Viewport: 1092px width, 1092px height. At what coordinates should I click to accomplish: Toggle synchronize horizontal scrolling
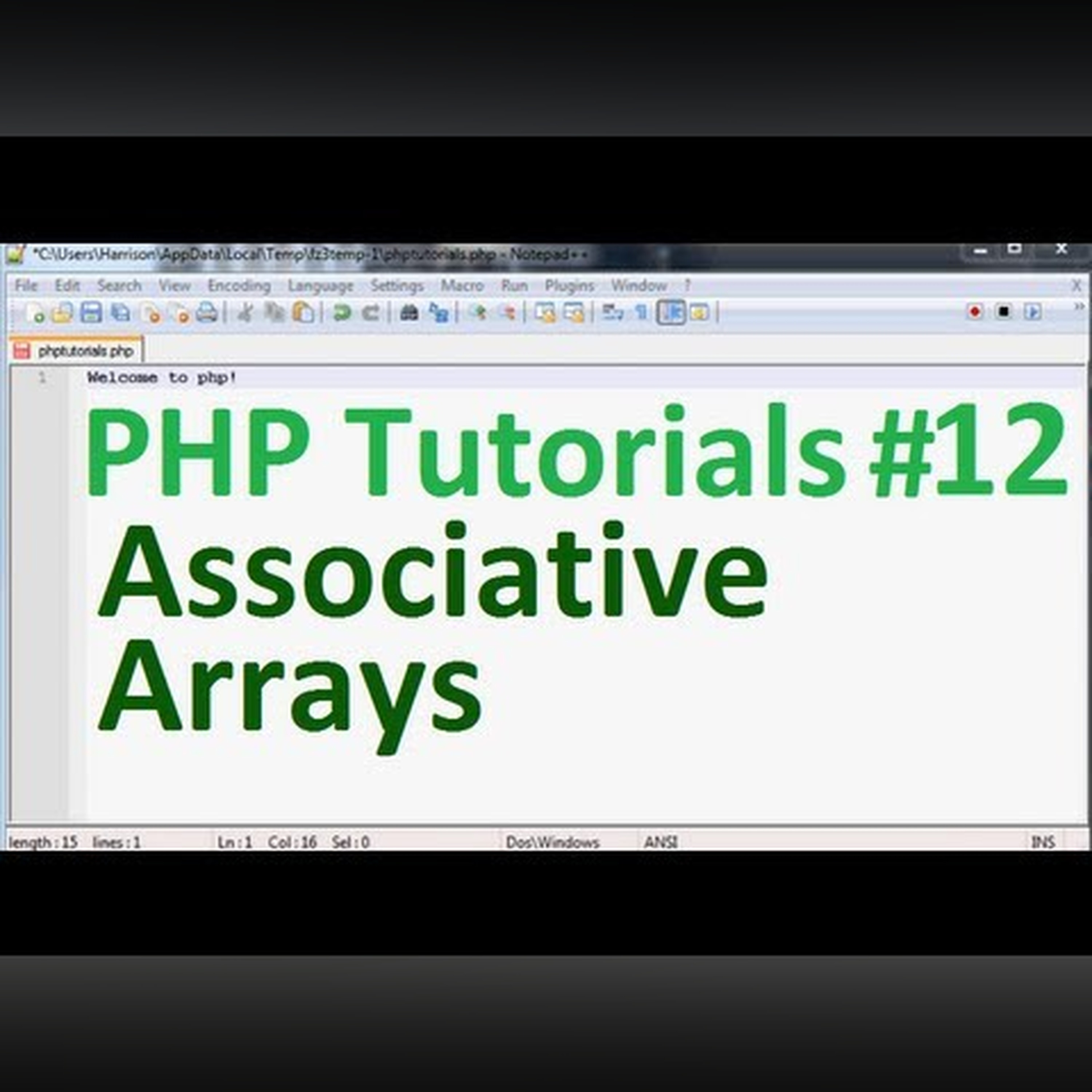tap(574, 313)
